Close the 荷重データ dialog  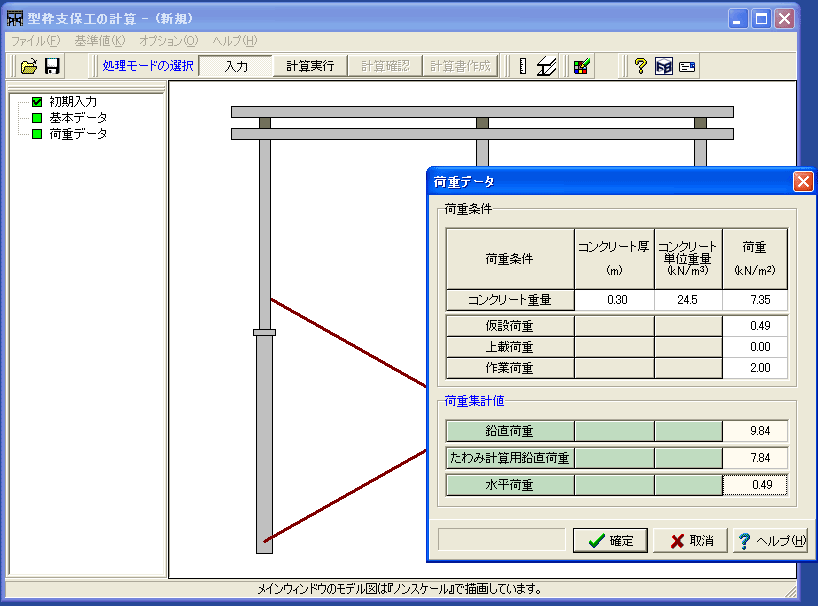coord(803,182)
